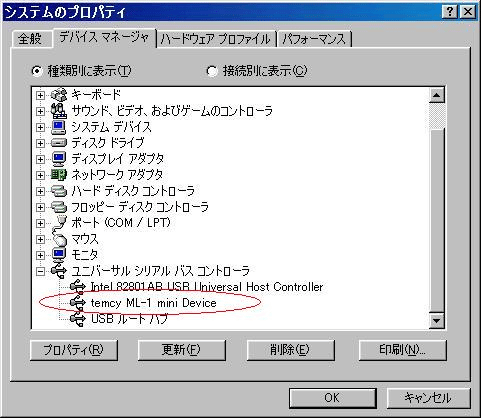This screenshot has height=418, width=481.
Task: Click the 削除(E) button
Action: coord(290,350)
